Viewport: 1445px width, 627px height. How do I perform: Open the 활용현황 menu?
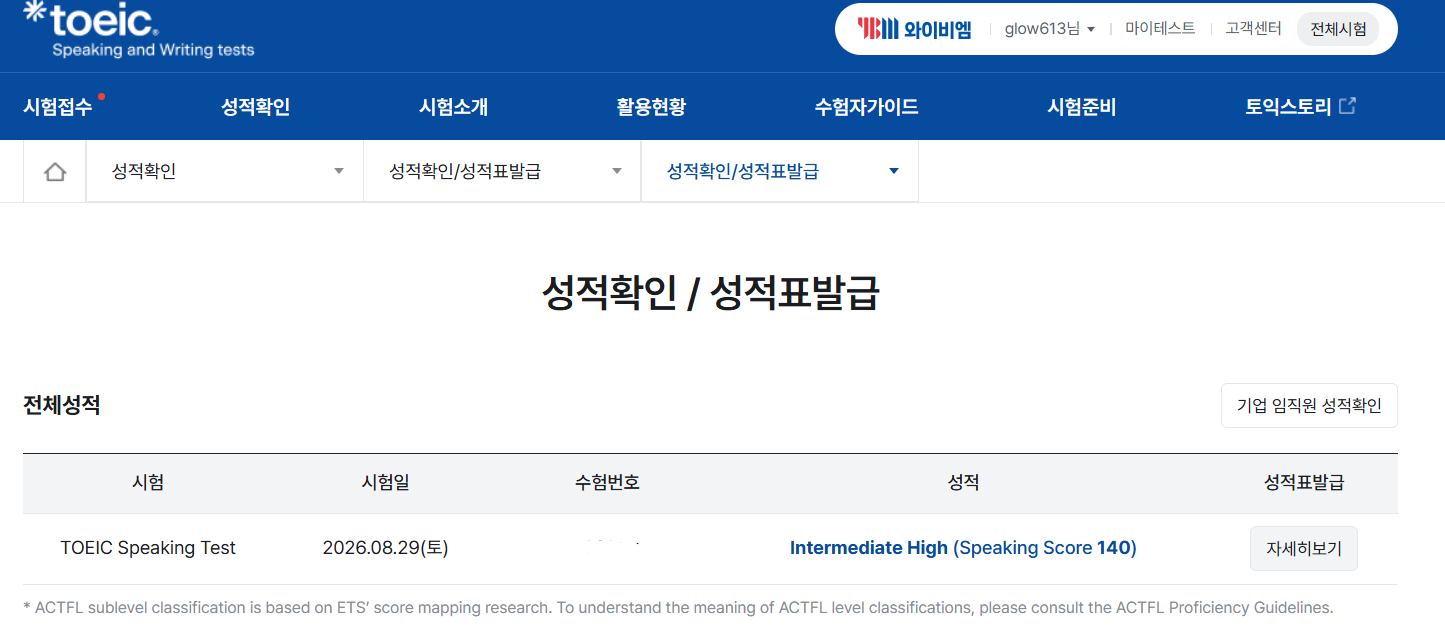(651, 107)
